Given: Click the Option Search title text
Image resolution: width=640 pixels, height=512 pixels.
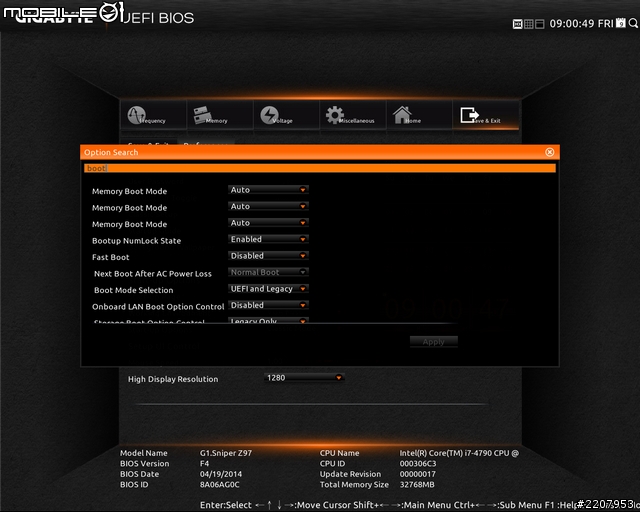Looking at the screenshot, I should tap(111, 153).
